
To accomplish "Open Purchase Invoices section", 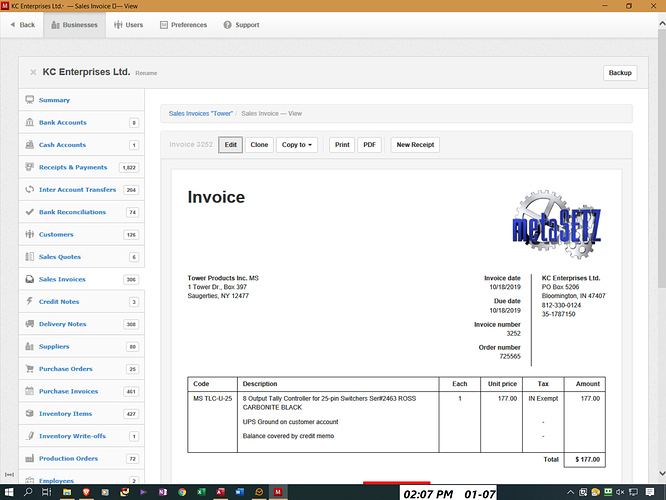I will 68,391.
